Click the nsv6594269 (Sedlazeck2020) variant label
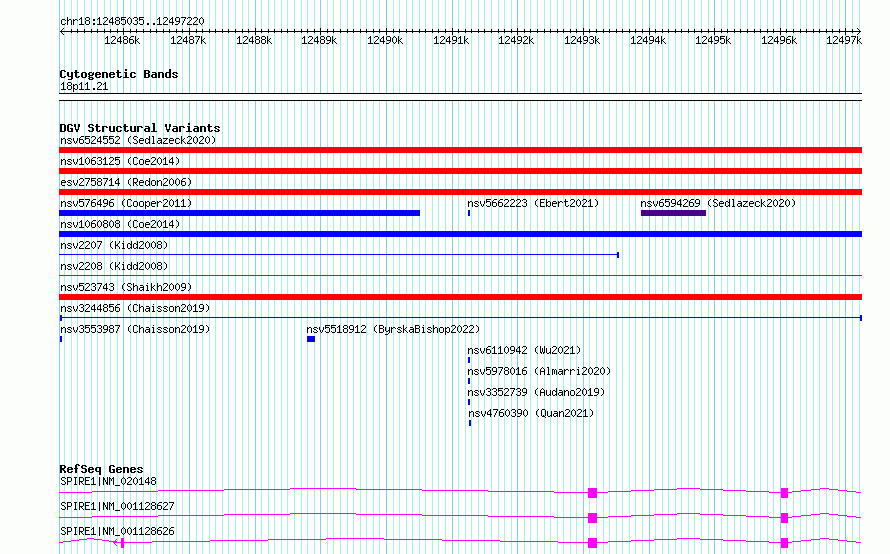The width and height of the screenshot is (890, 554). 718,203
